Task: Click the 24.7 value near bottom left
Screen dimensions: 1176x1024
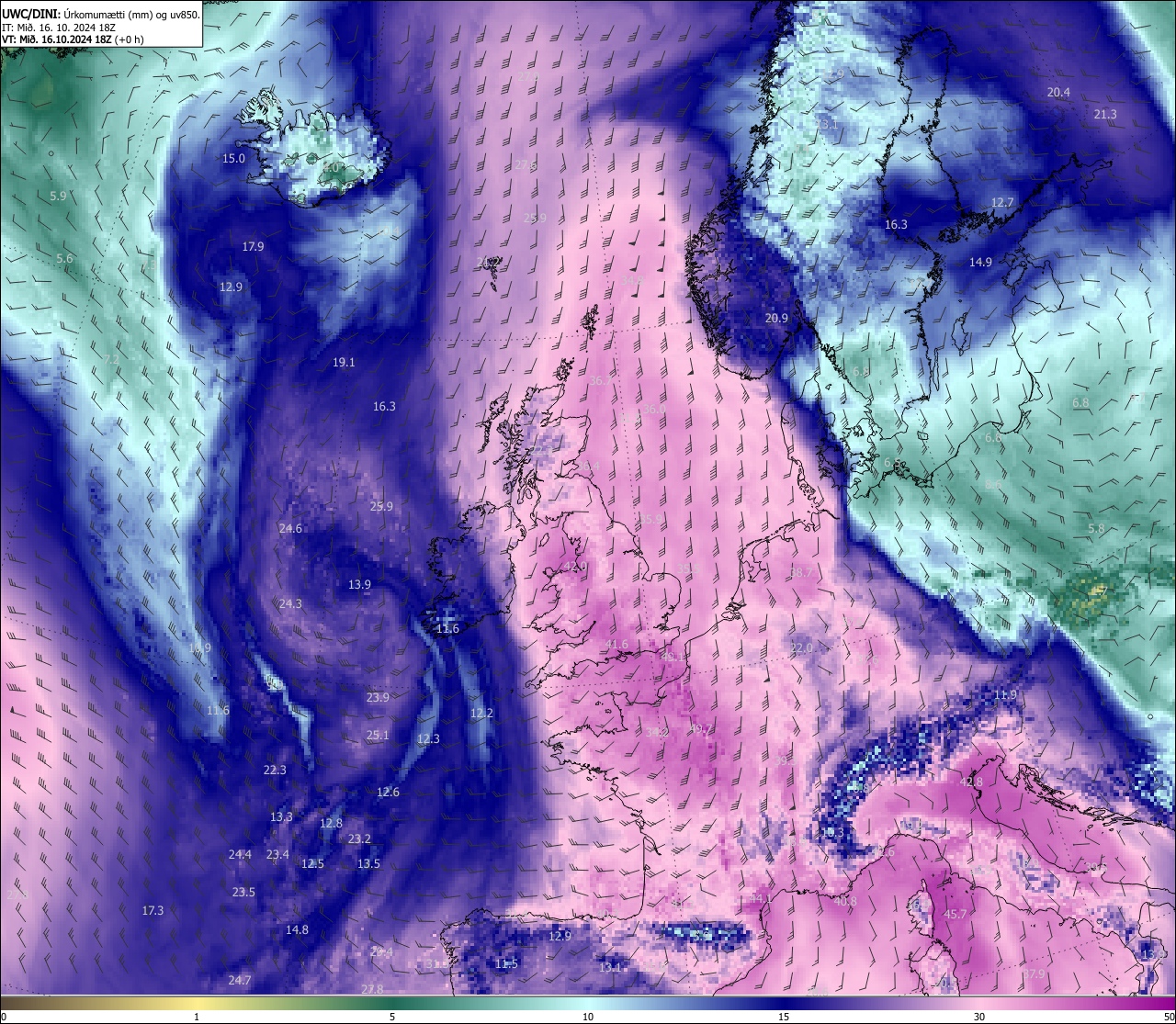Action: pos(240,980)
